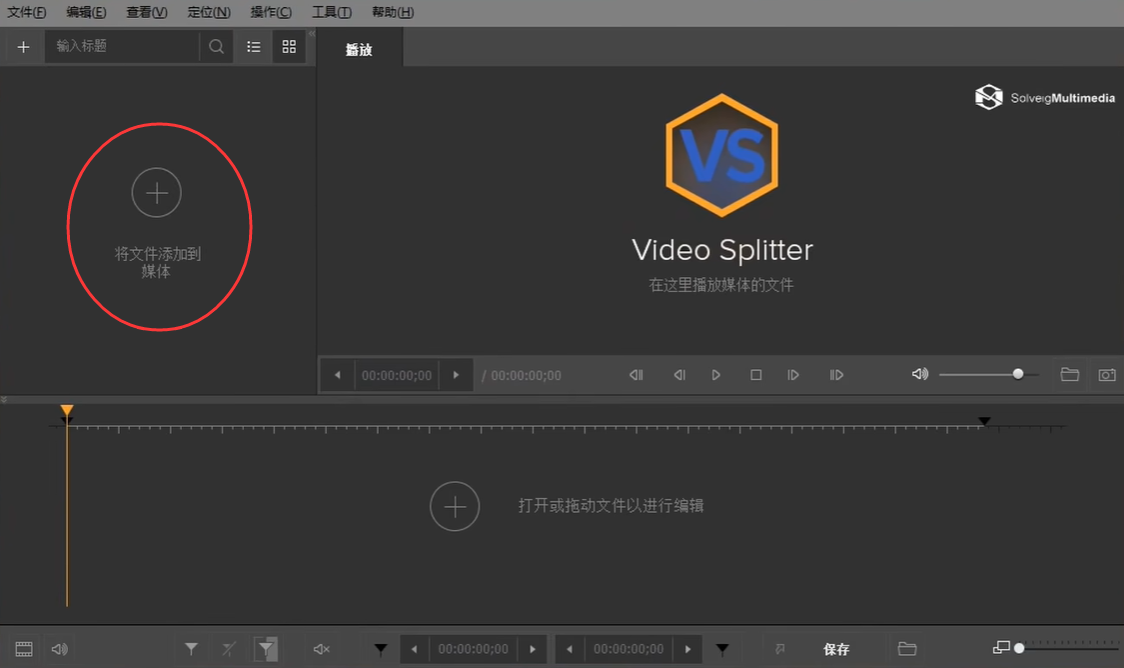Step back one frame
Image resolution: width=1124 pixels, height=668 pixels.
tap(680, 375)
